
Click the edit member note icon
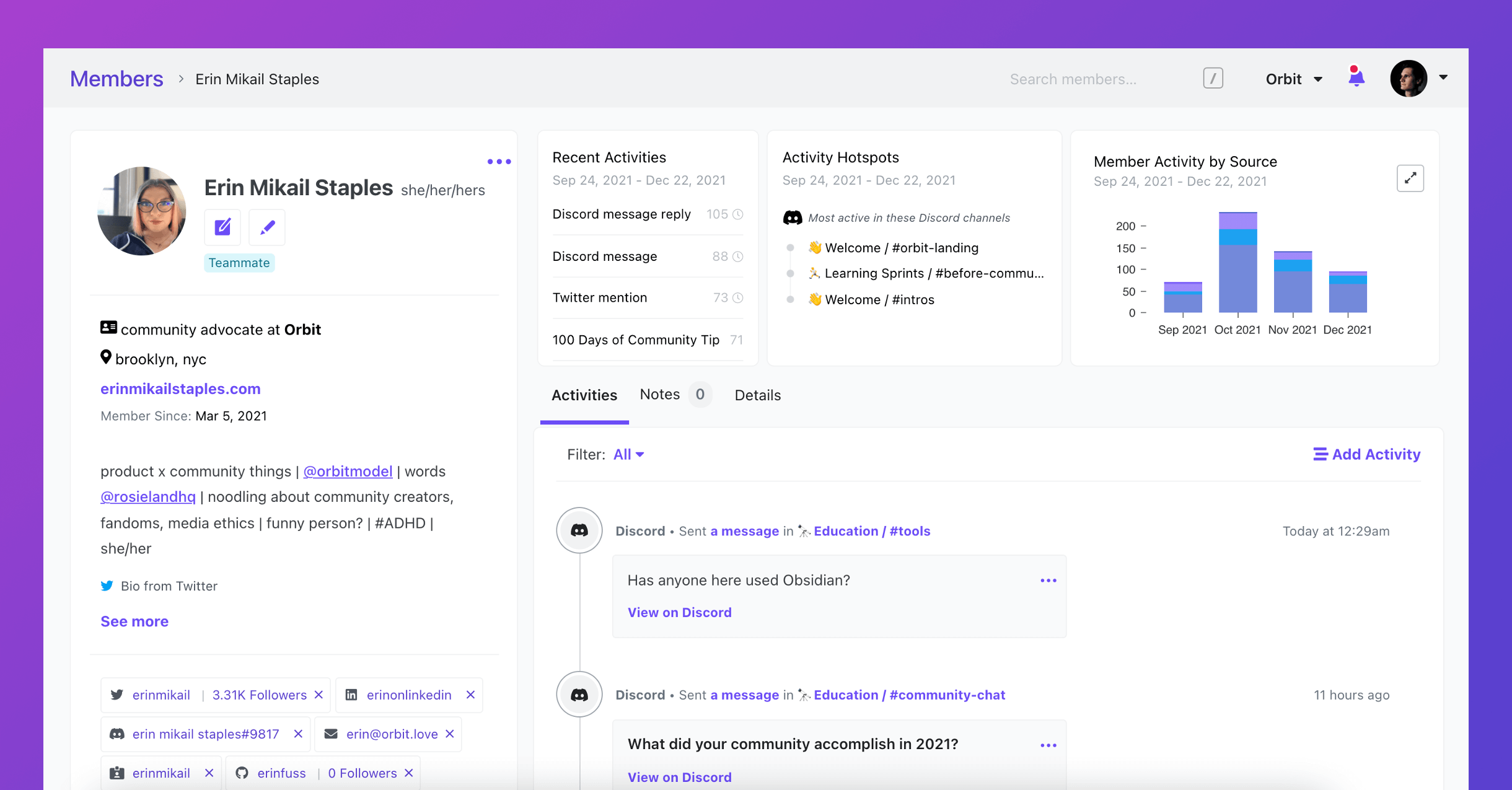[222, 227]
